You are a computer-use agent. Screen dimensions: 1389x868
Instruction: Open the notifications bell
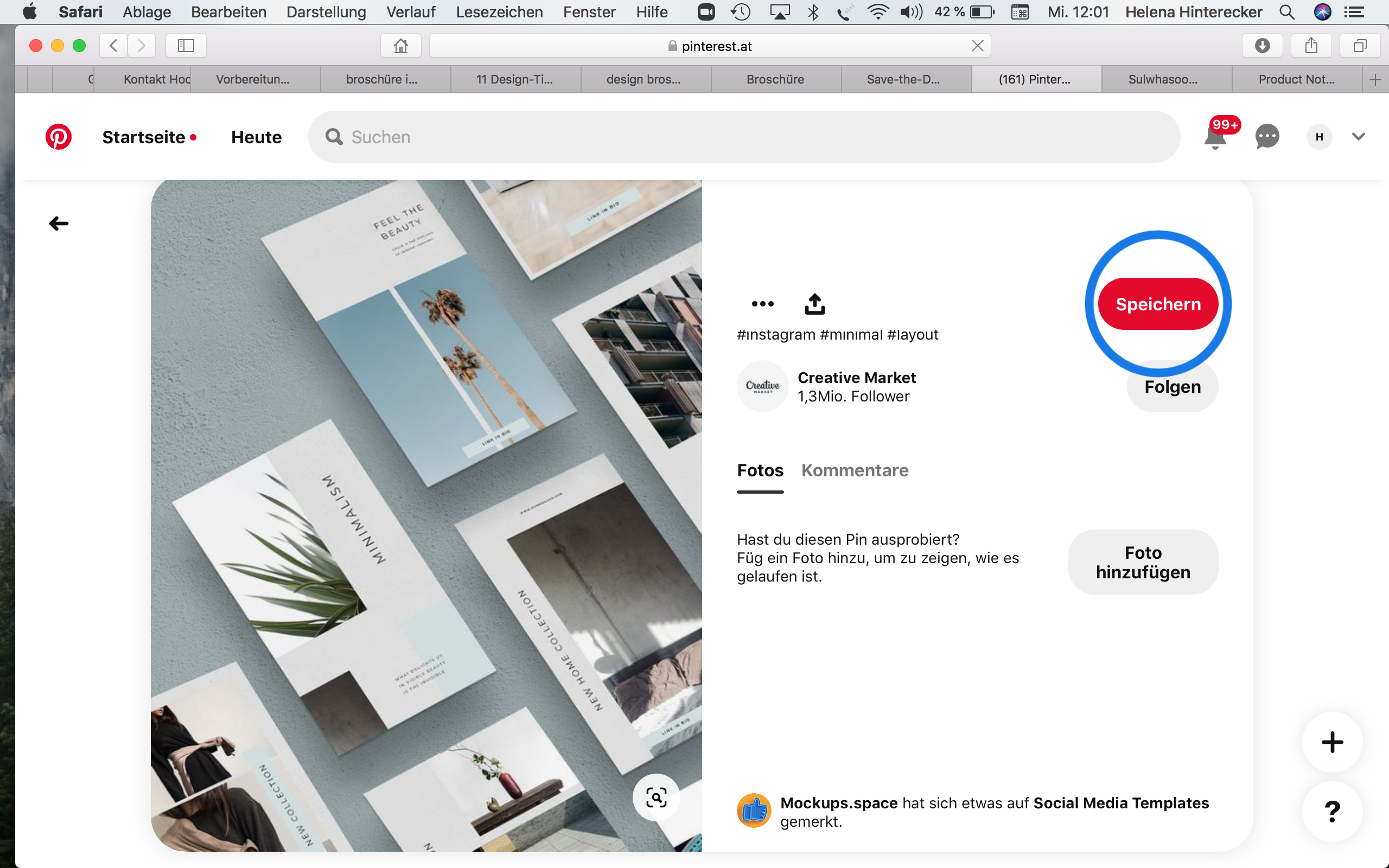(1215, 138)
